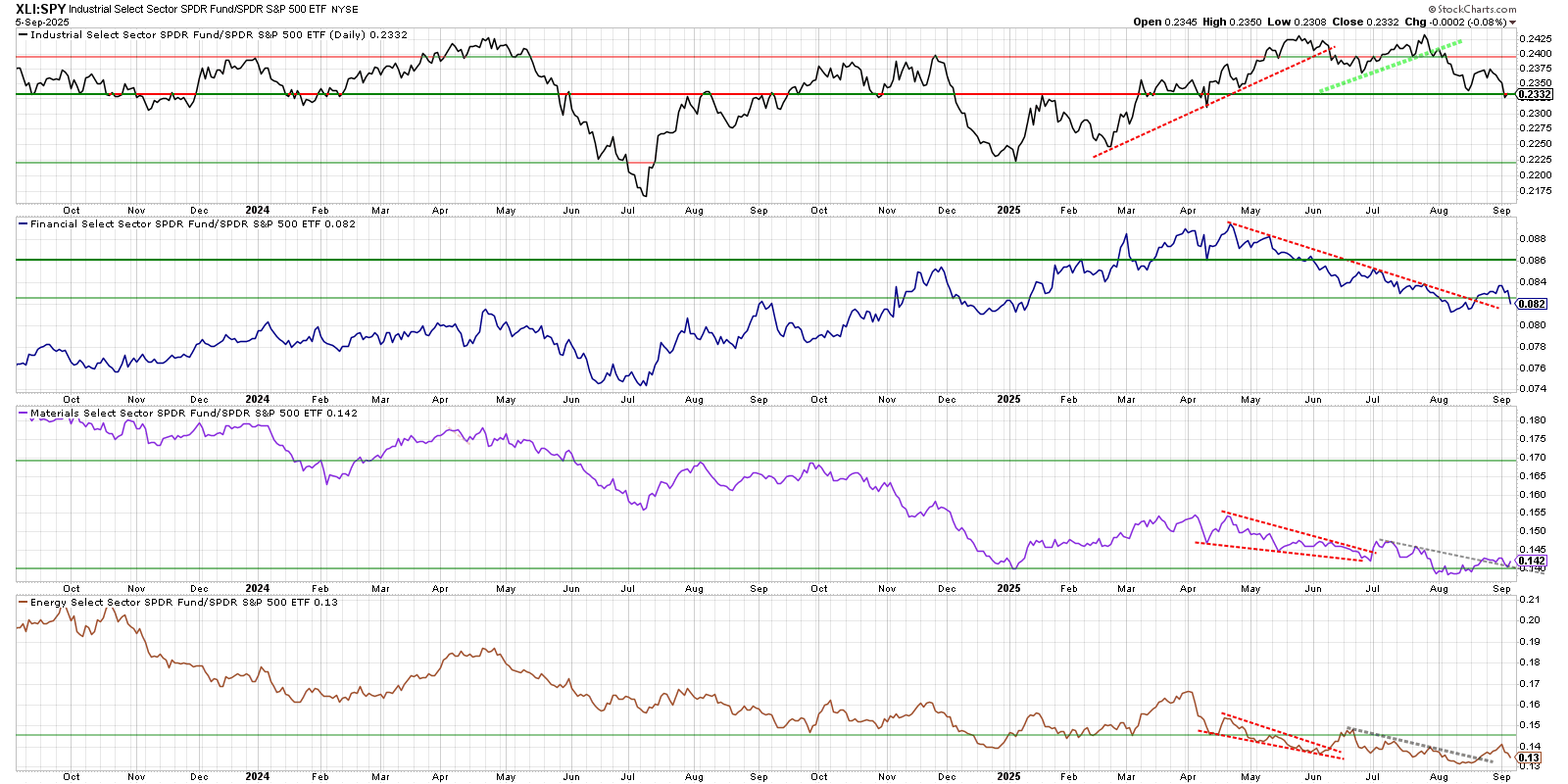This screenshot has height=784, width=1568.
Task: Click the 0.155 y-axis value
Action: click(x=1533, y=513)
